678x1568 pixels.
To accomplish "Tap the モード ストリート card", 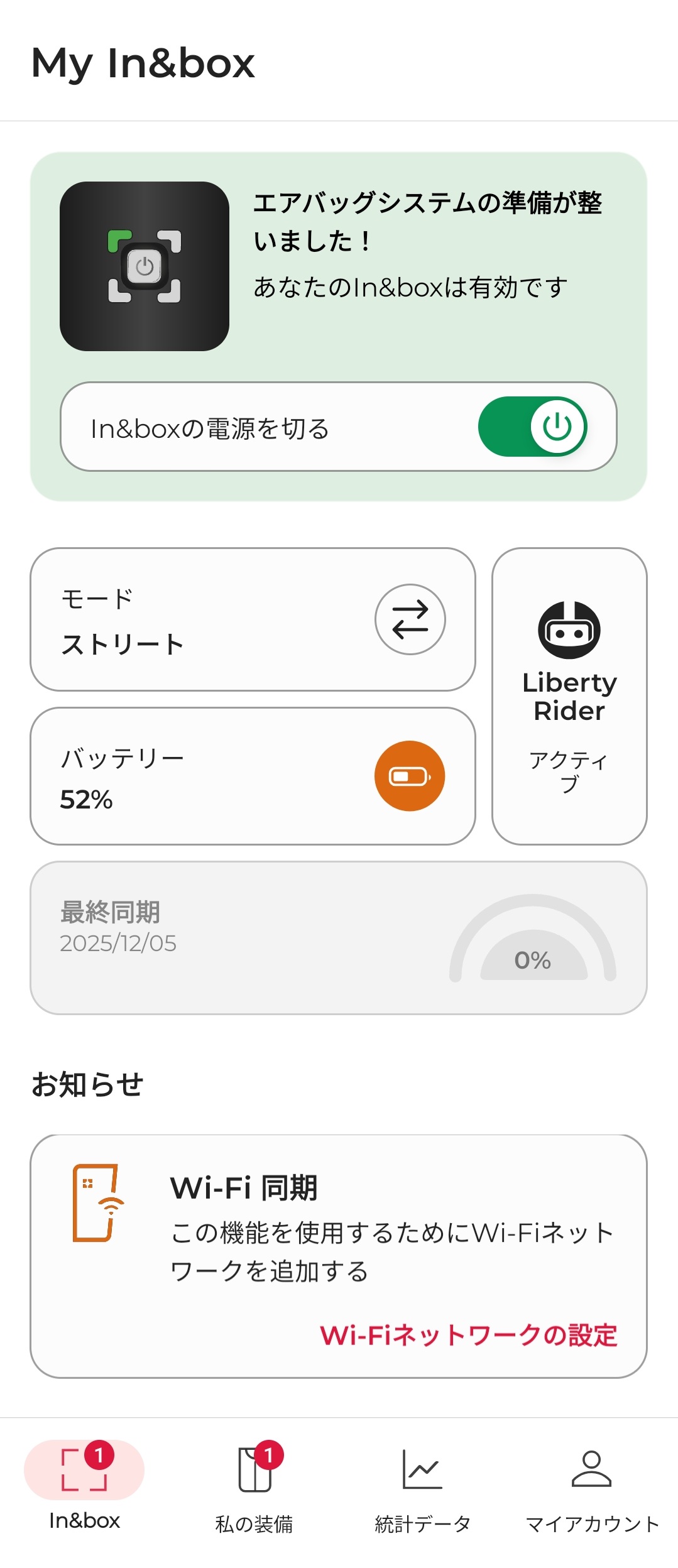I will [189, 621].
